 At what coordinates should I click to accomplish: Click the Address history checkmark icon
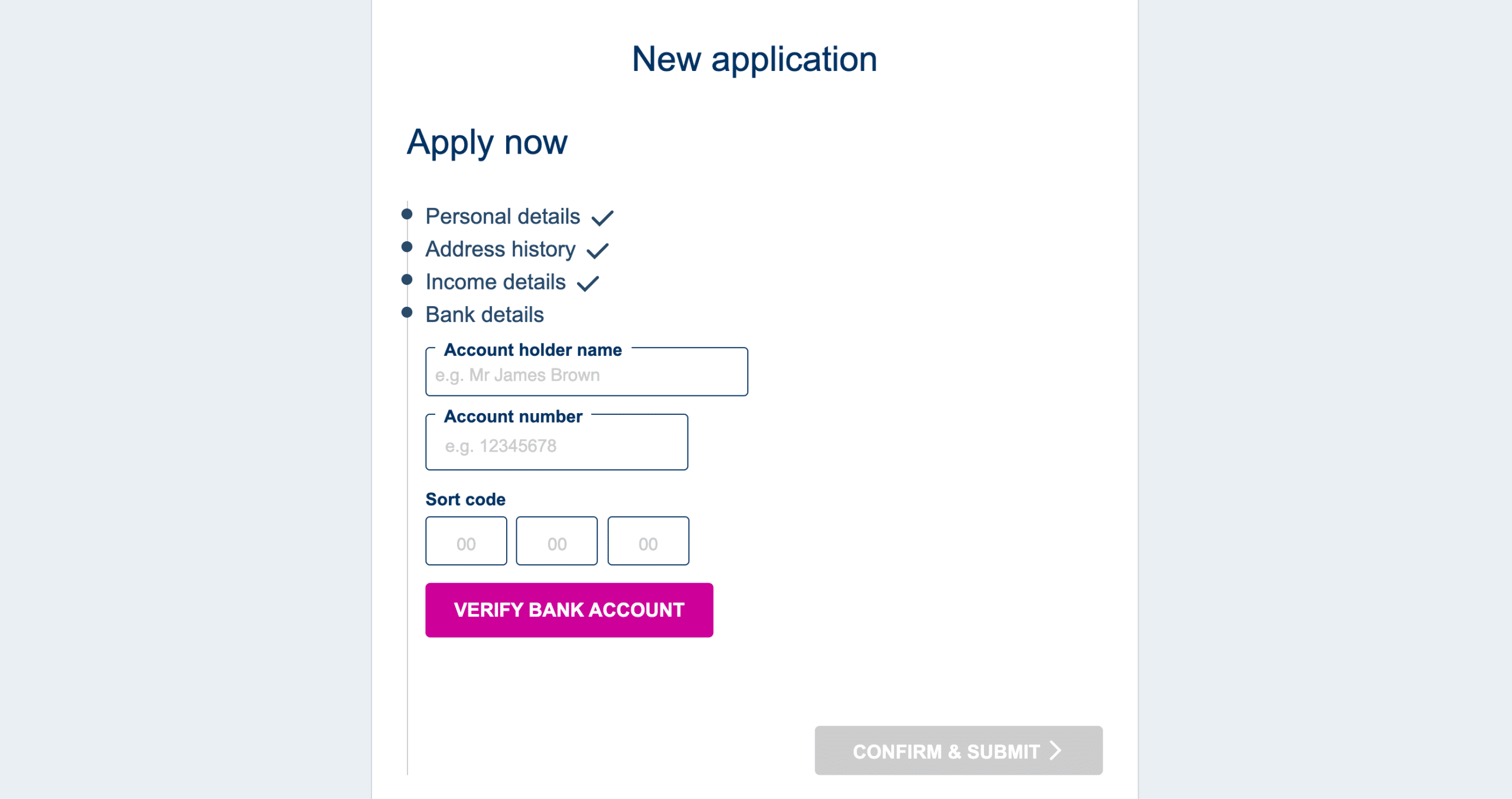point(597,251)
